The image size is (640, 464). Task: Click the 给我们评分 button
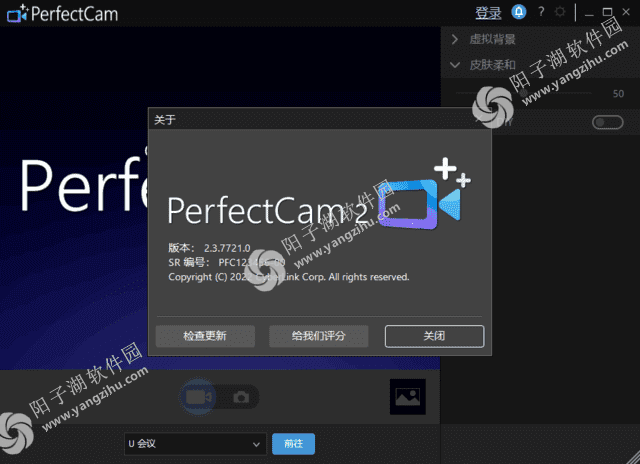(318, 336)
